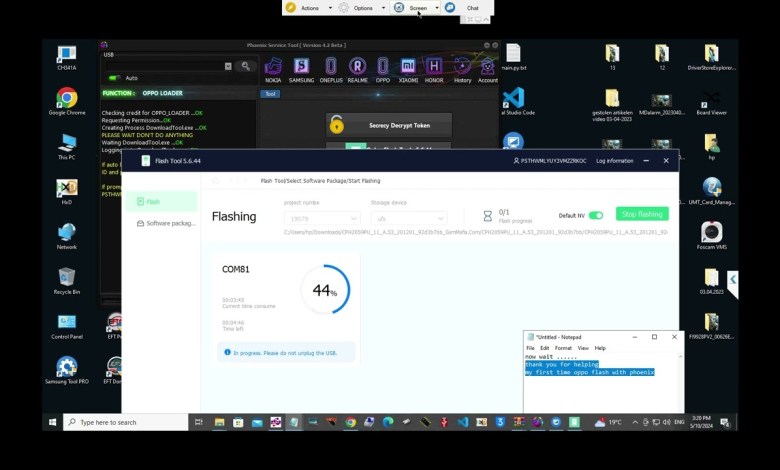Click Secrecy Decrypt Token button
Image resolution: width=780 pixels, height=470 pixels.
point(389,125)
